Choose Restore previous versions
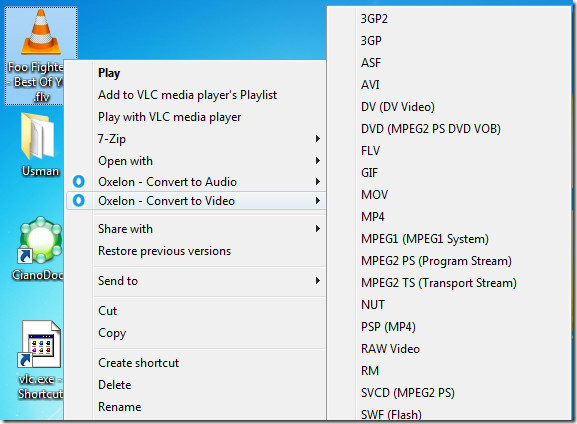The width and height of the screenshot is (577, 424). [164, 251]
